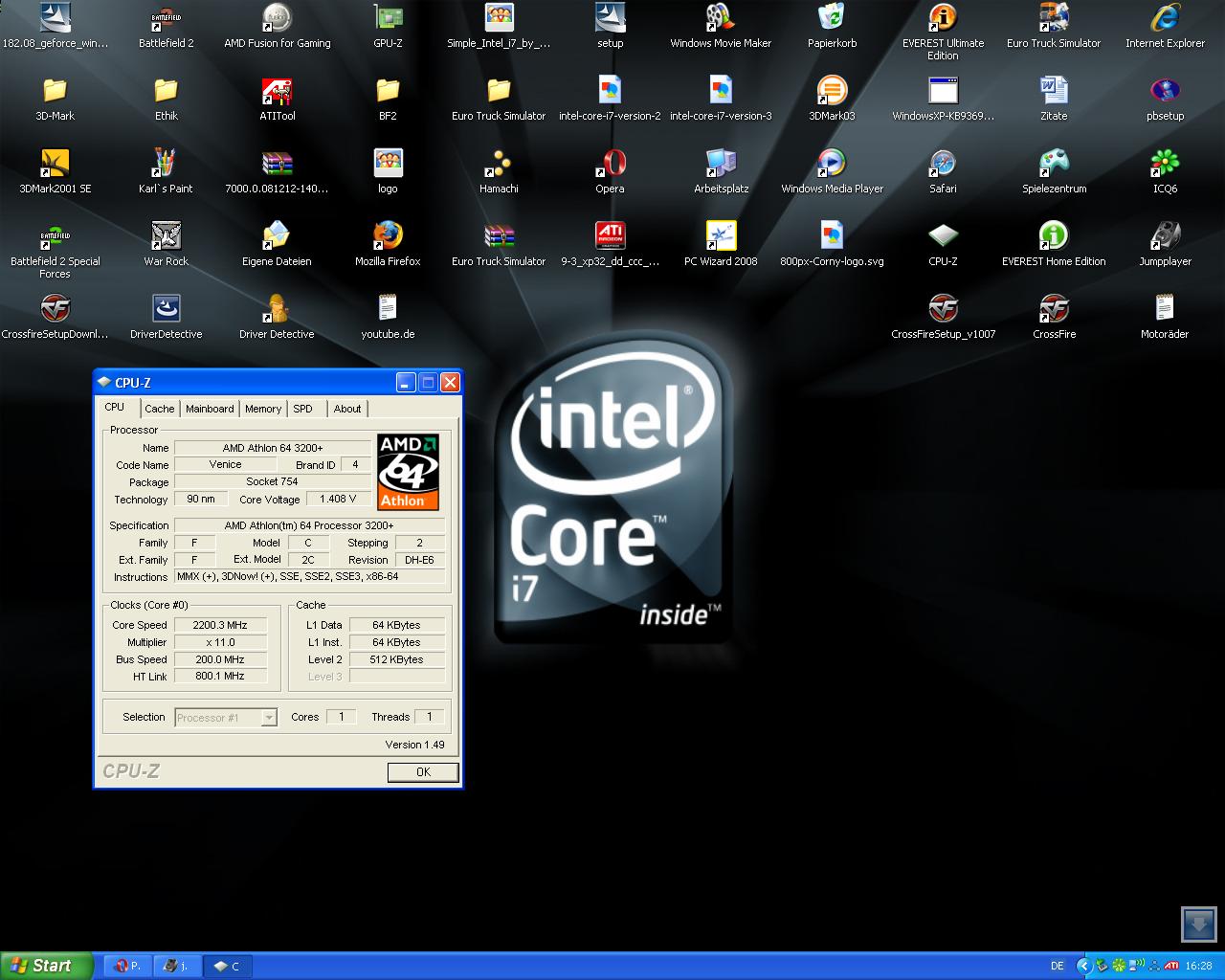Open the Jumpplayer desktop icon
Image resolution: width=1225 pixels, height=980 pixels.
1165,244
